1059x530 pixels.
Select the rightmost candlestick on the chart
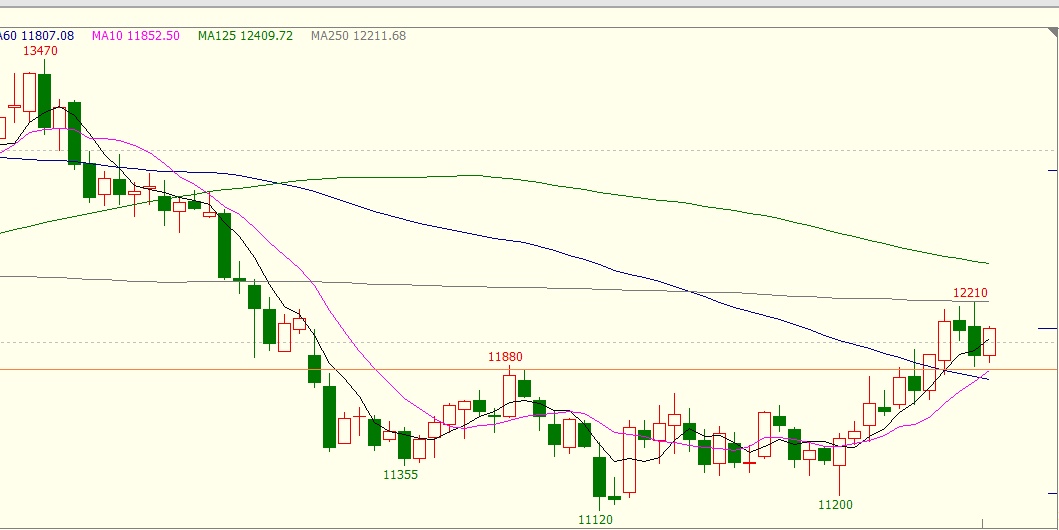pyautogui.click(x=990, y=341)
